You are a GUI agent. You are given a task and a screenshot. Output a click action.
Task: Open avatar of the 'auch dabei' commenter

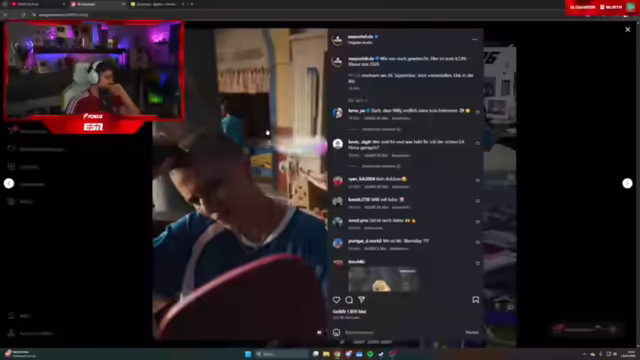pyautogui.click(x=338, y=222)
